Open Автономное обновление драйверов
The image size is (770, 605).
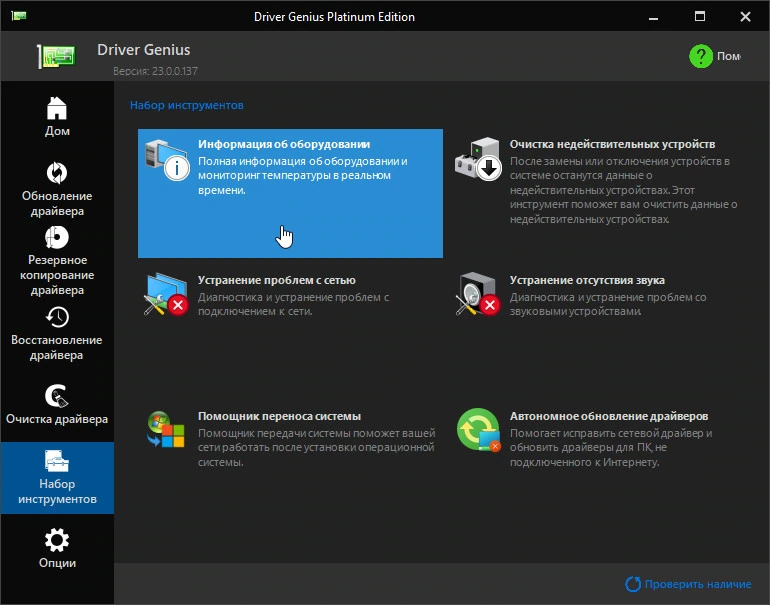coord(609,416)
